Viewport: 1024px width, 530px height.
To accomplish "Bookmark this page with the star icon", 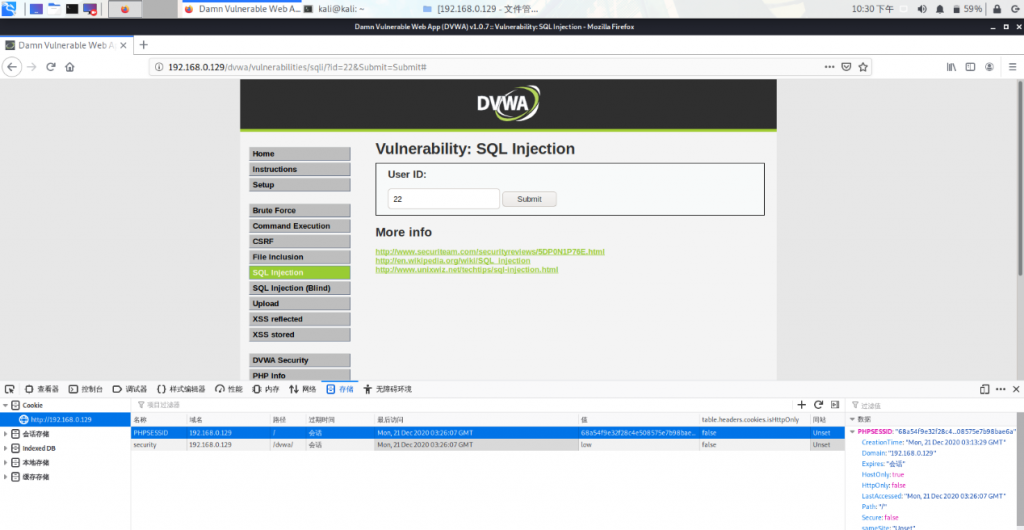I will tap(863, 67).
